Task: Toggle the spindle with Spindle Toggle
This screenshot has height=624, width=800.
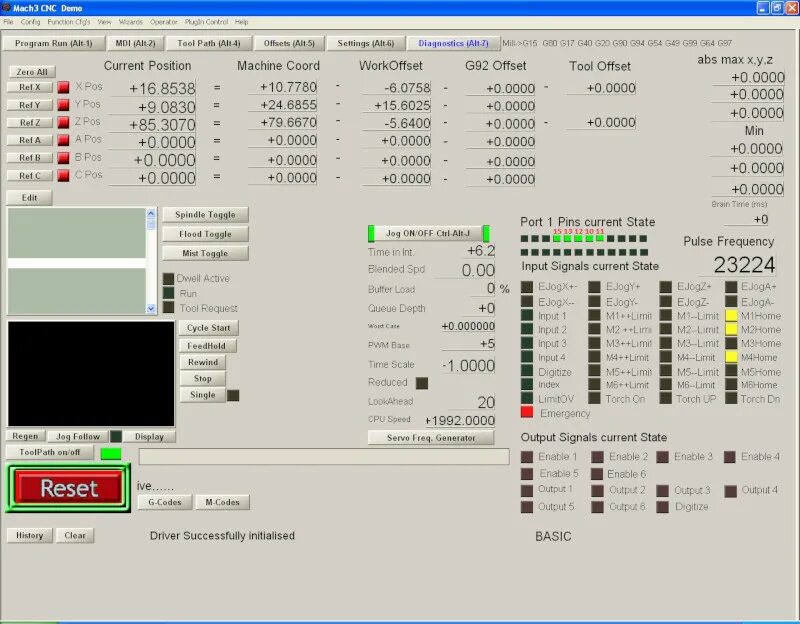Action: tap(206, 215)
